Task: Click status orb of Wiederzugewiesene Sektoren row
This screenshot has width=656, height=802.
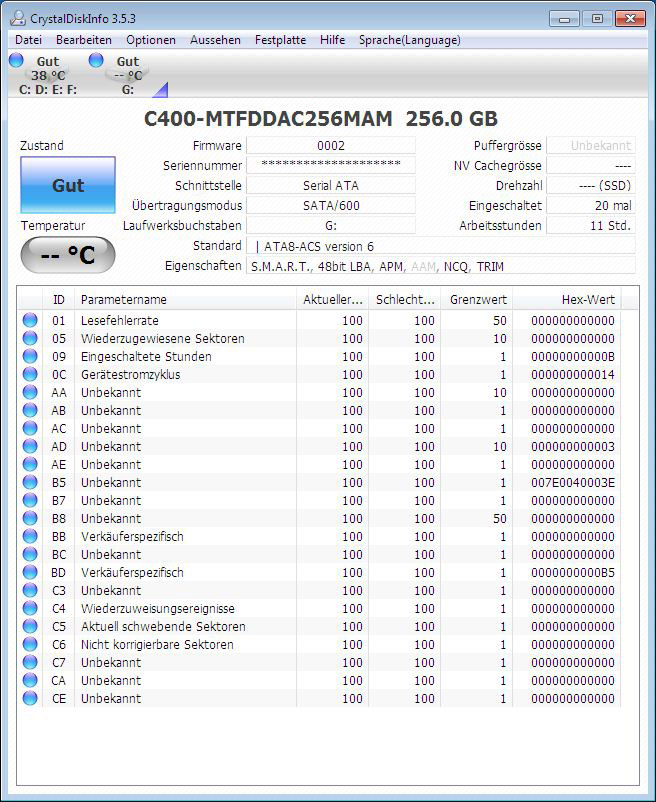Action: [x=30, y=338]
